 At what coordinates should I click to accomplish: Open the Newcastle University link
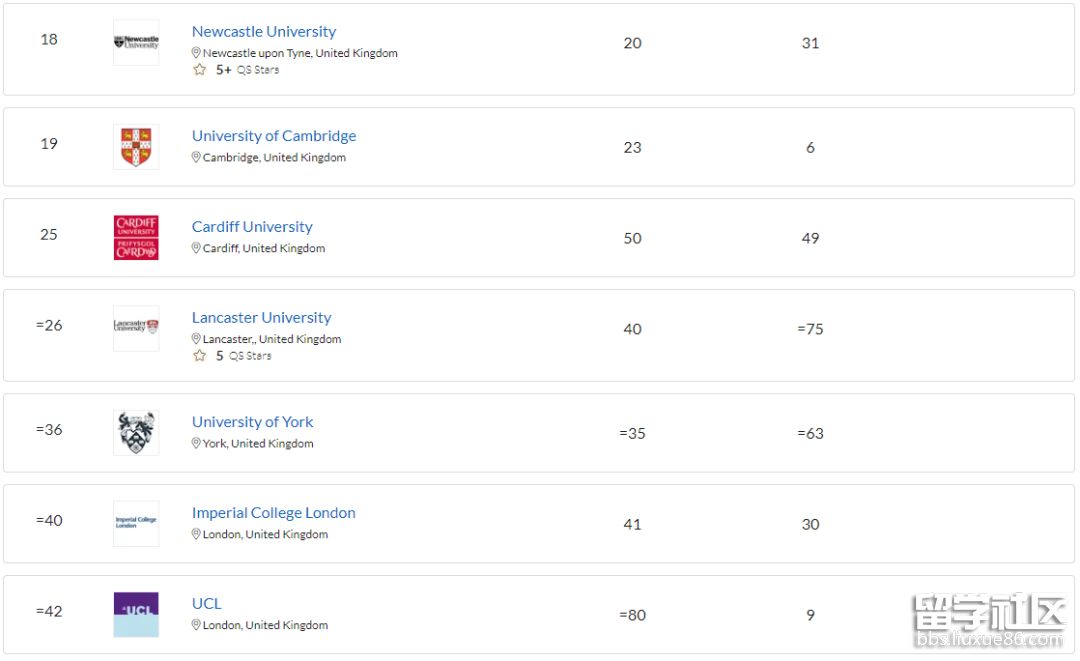264,32
